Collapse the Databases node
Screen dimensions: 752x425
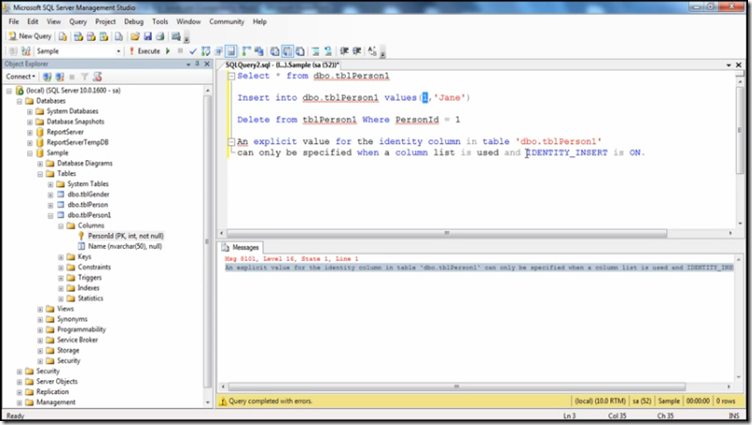(19, 101)
